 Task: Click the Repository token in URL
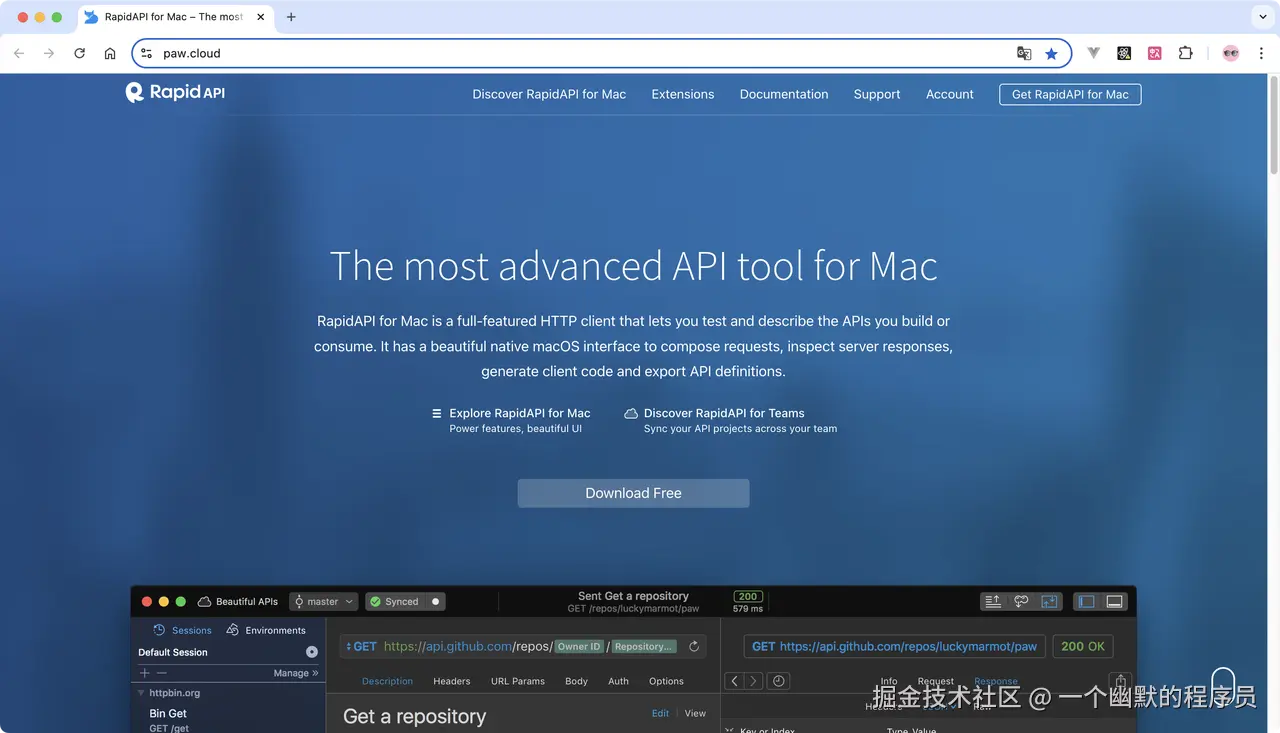point(644,647)
